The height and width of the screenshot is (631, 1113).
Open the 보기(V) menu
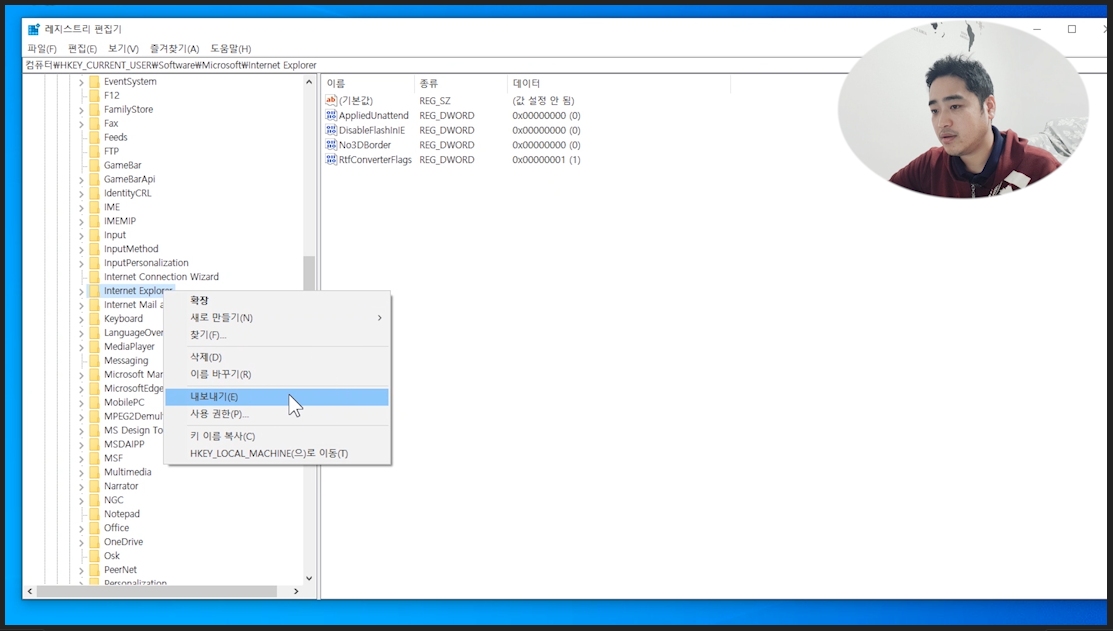124,48
